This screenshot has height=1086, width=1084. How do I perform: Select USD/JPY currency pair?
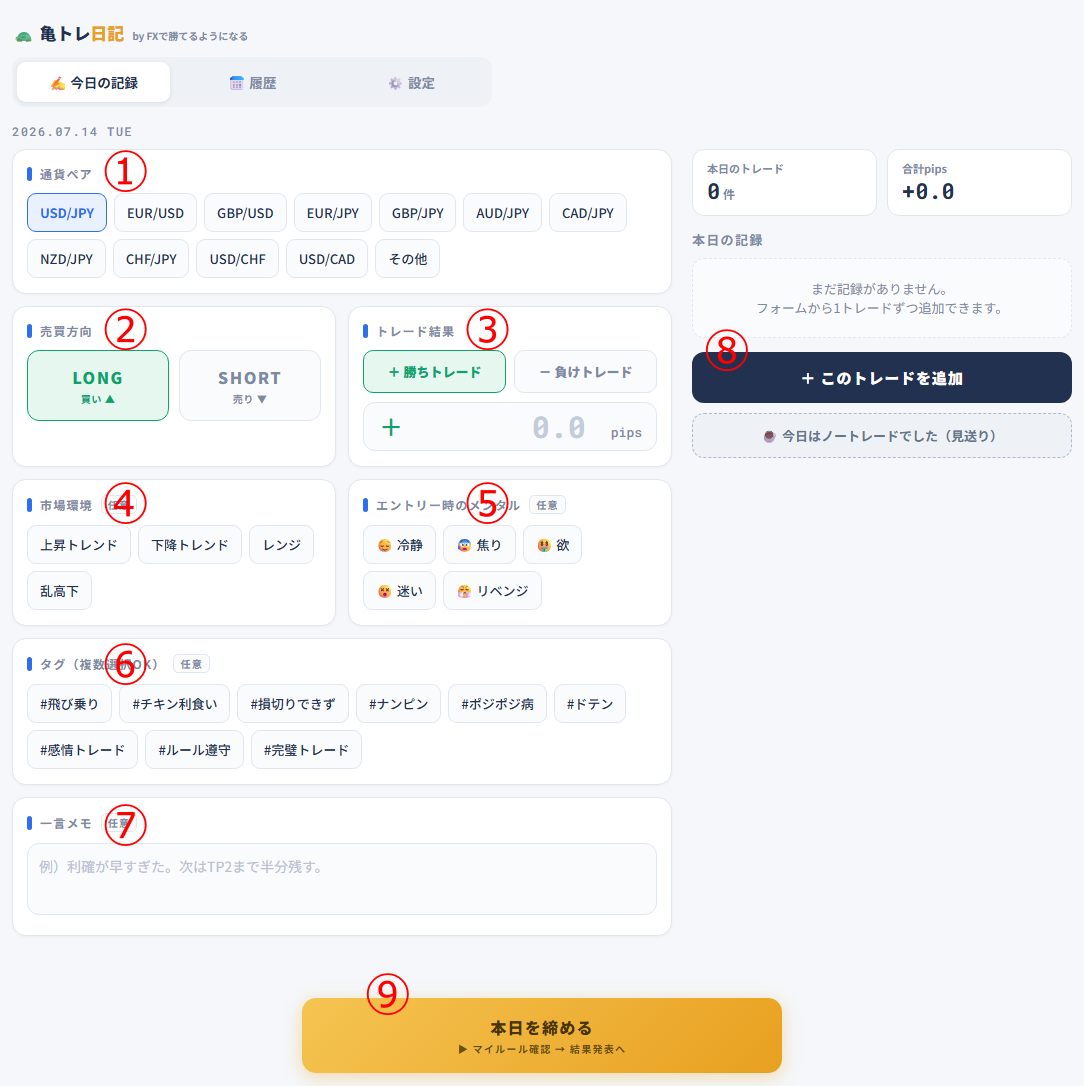pyautogui.click(x=67, y=213)
